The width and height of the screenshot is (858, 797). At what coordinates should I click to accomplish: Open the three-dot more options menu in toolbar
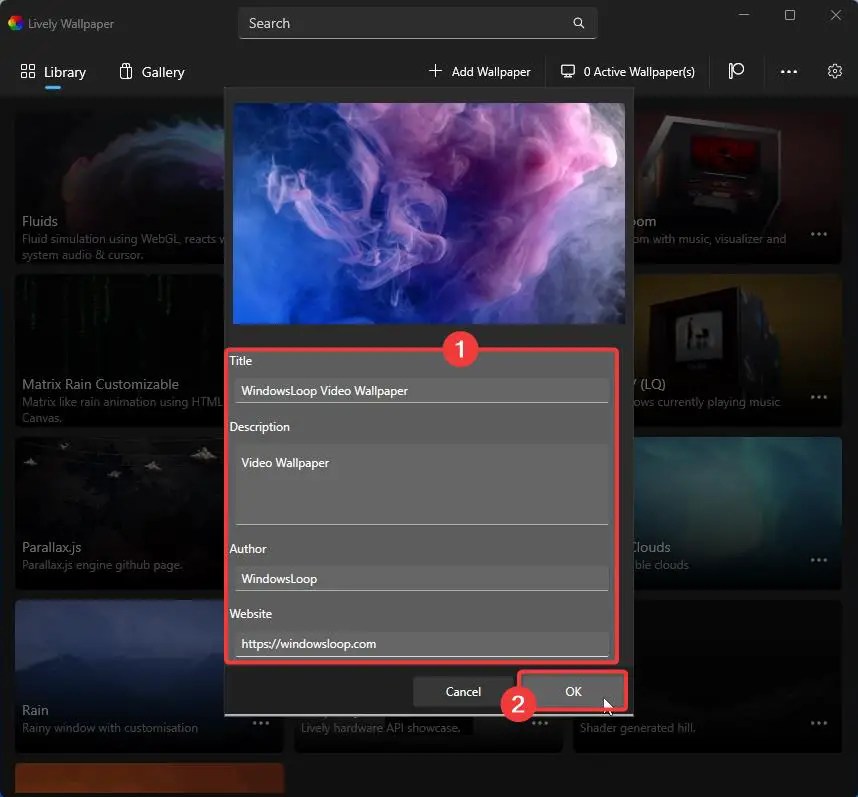click(789, 72)
